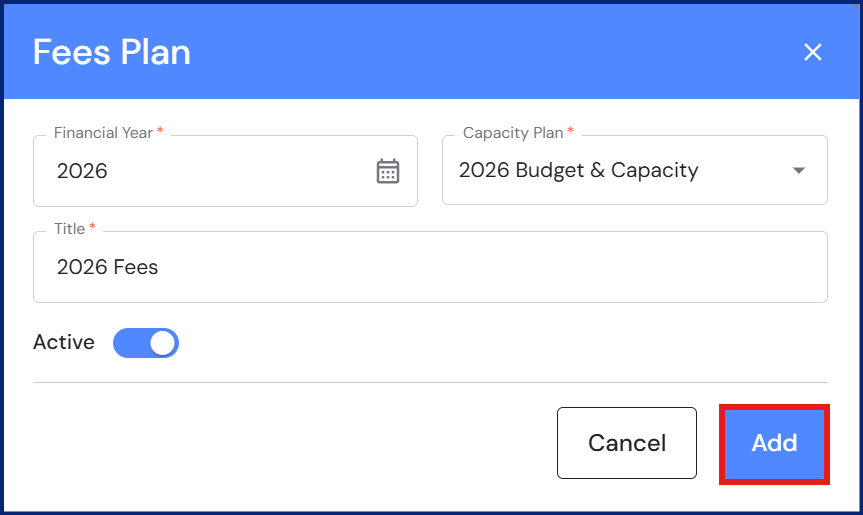Viewport: 863px width, 515px height.
Task: Click the "Financial Year" field label
Action: pyautogui.click(x=103, y=133)
